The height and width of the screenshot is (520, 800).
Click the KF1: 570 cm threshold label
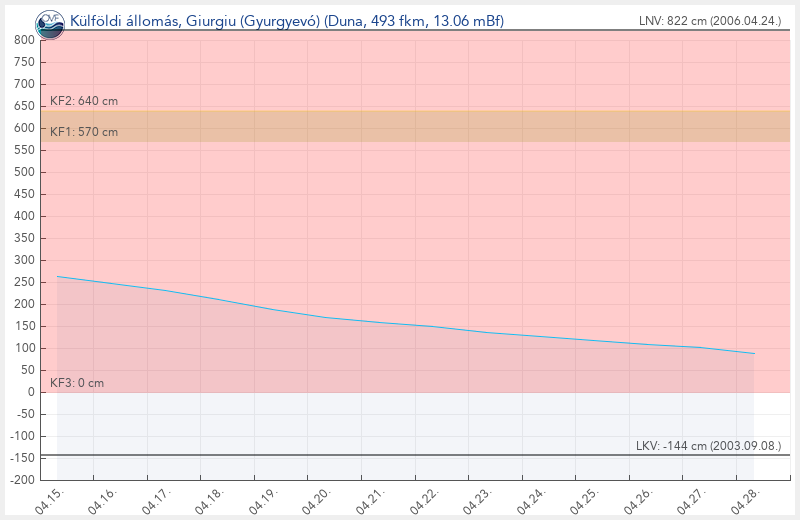84,132
